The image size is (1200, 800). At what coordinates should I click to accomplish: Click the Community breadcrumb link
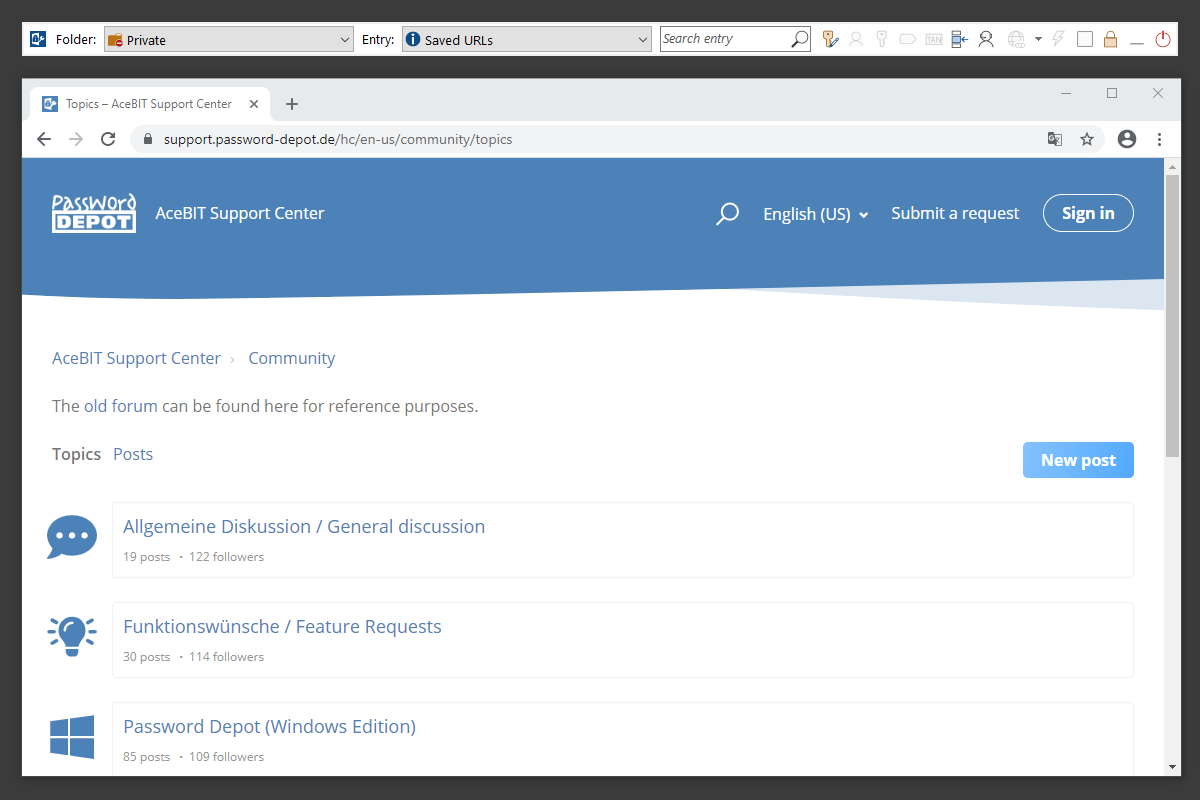292,358
